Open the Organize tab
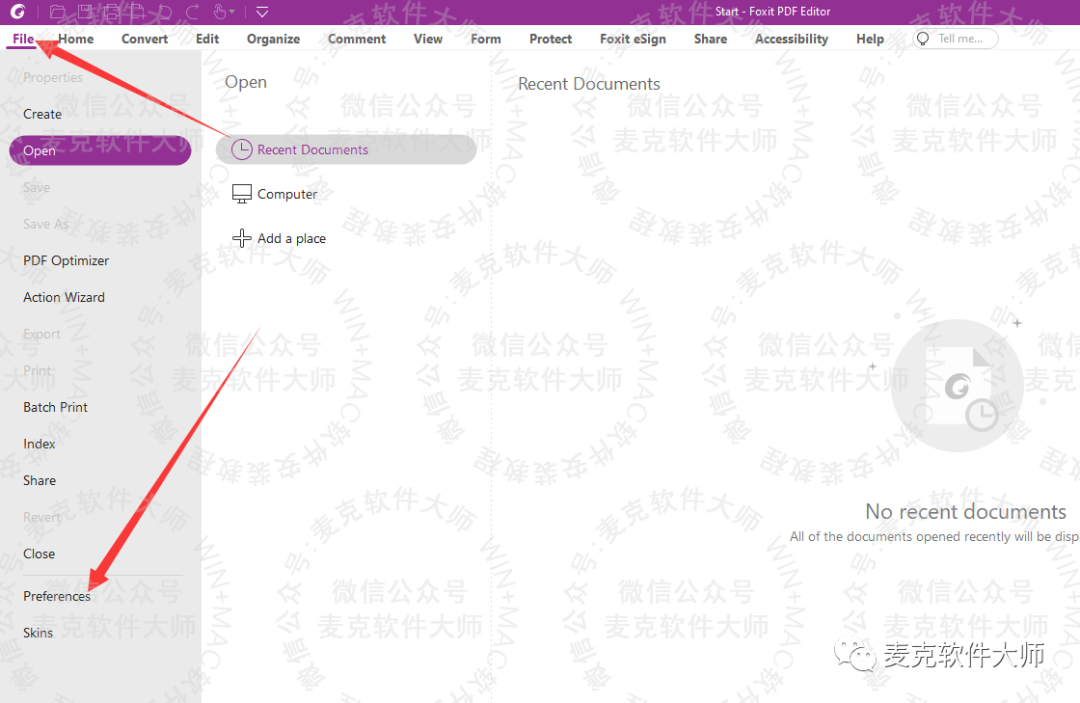The image size is (1080, 703). [273, 39]
